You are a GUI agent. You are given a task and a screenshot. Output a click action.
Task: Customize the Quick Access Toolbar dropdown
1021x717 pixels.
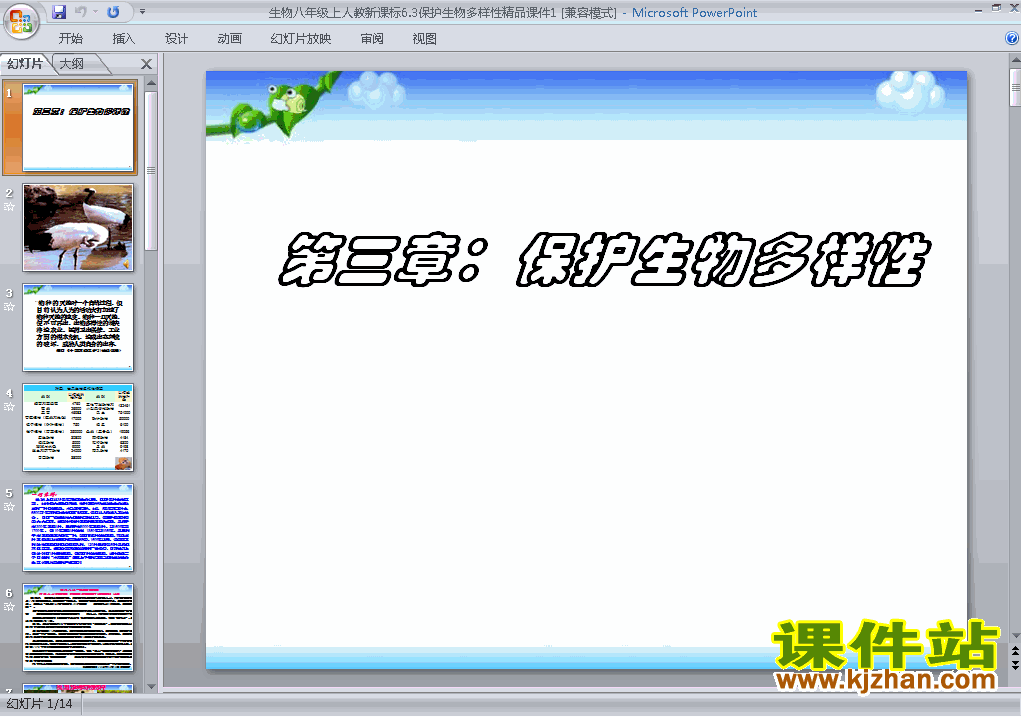click(x=143, y=12)
